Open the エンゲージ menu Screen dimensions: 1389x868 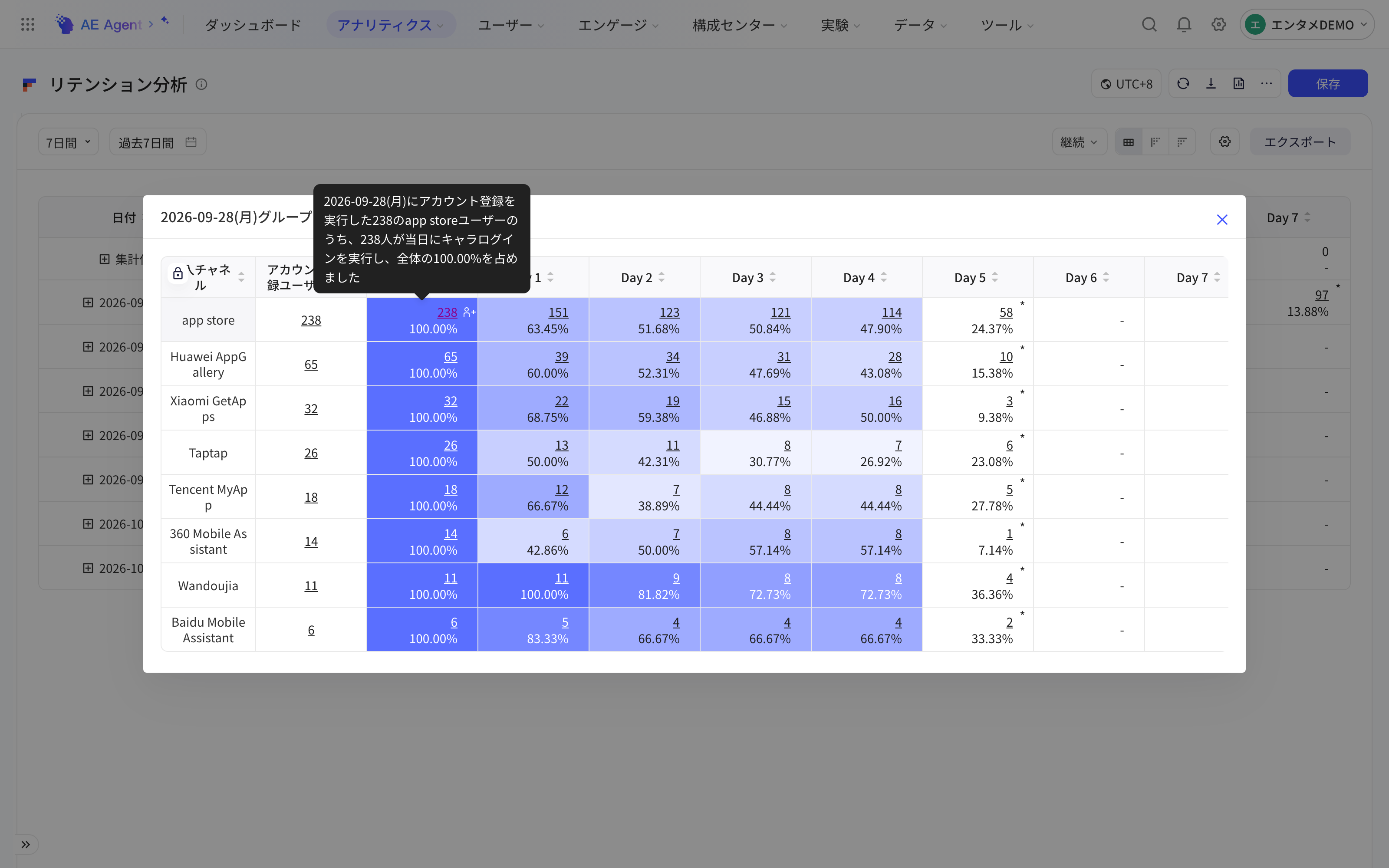pos(618,25)
